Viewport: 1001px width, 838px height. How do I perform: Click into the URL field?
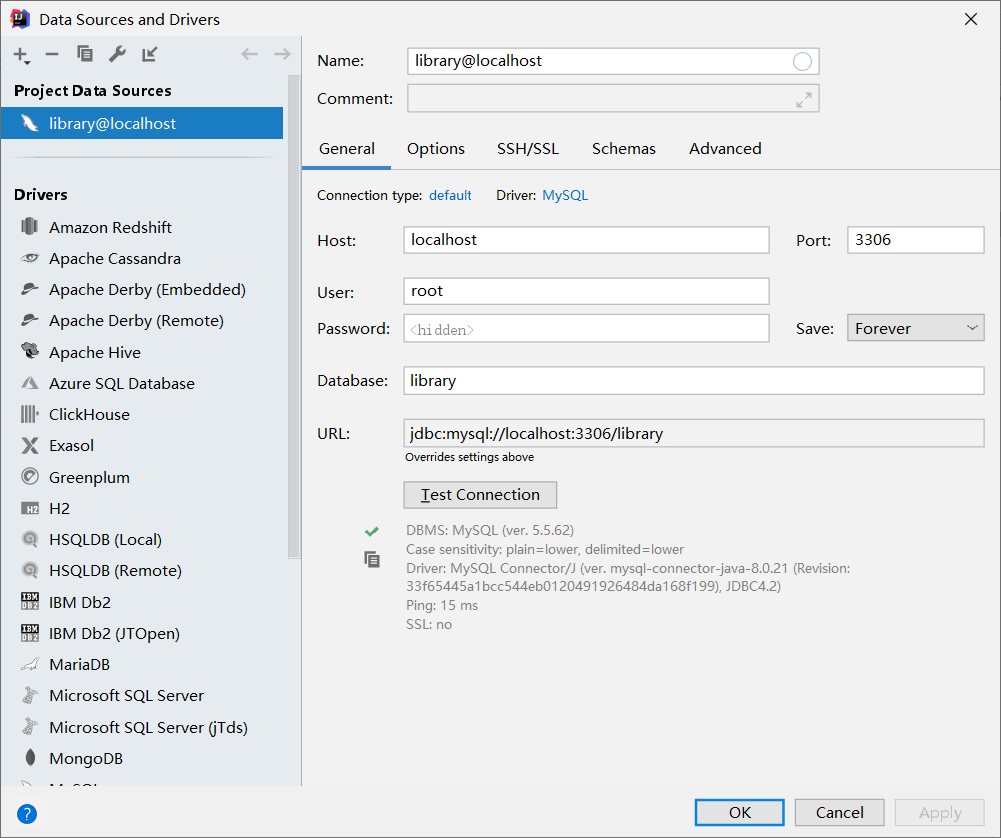[693, 433]
